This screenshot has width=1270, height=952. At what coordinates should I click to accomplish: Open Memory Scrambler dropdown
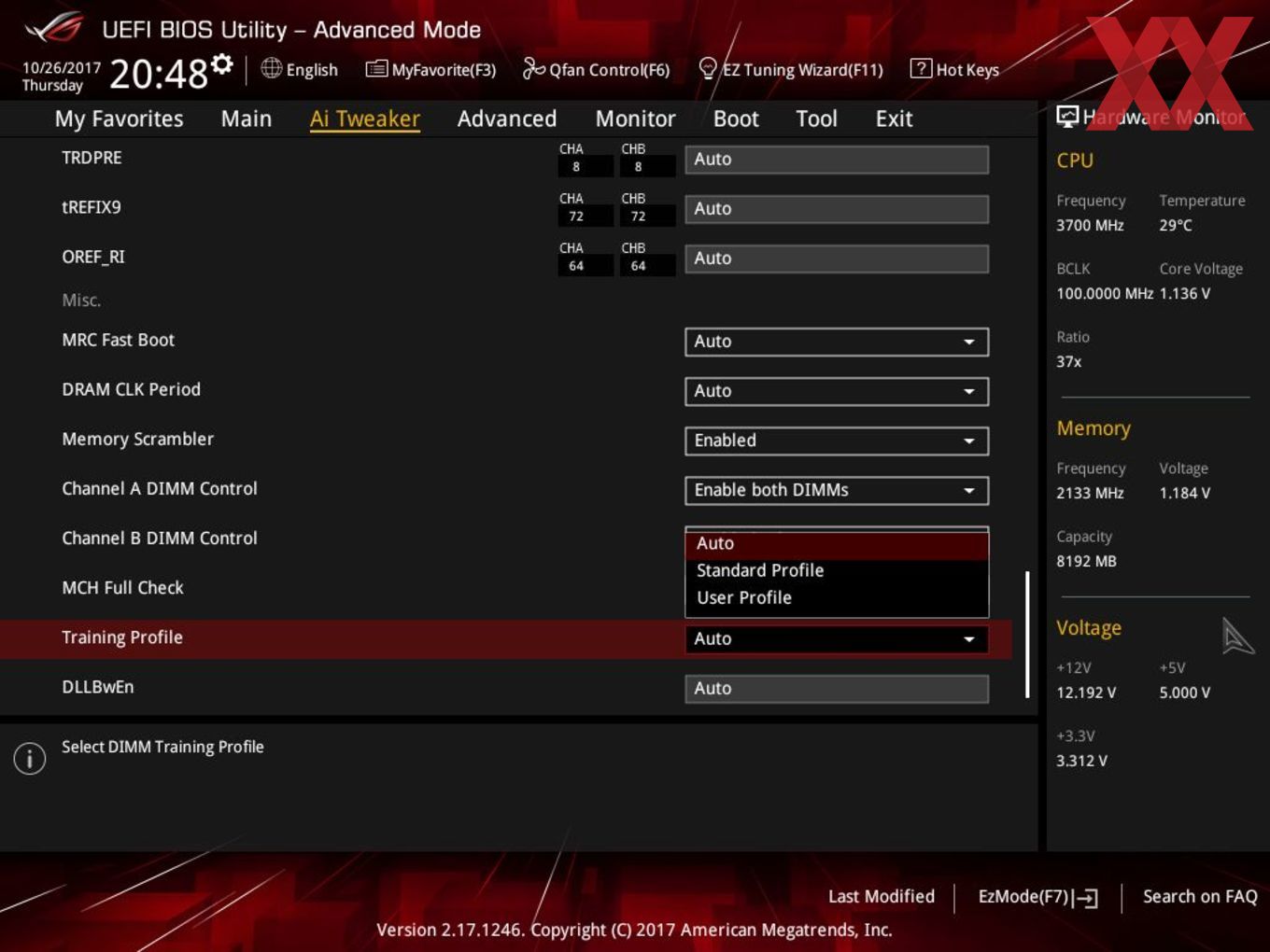point(837,441)
